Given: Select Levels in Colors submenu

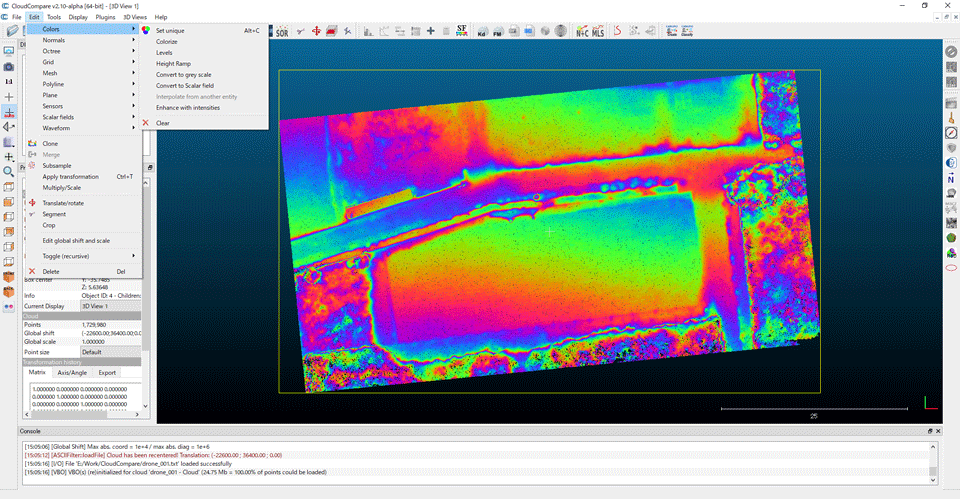Looking at the screenshot, I should pyautogui.click(x=204, y=53).
